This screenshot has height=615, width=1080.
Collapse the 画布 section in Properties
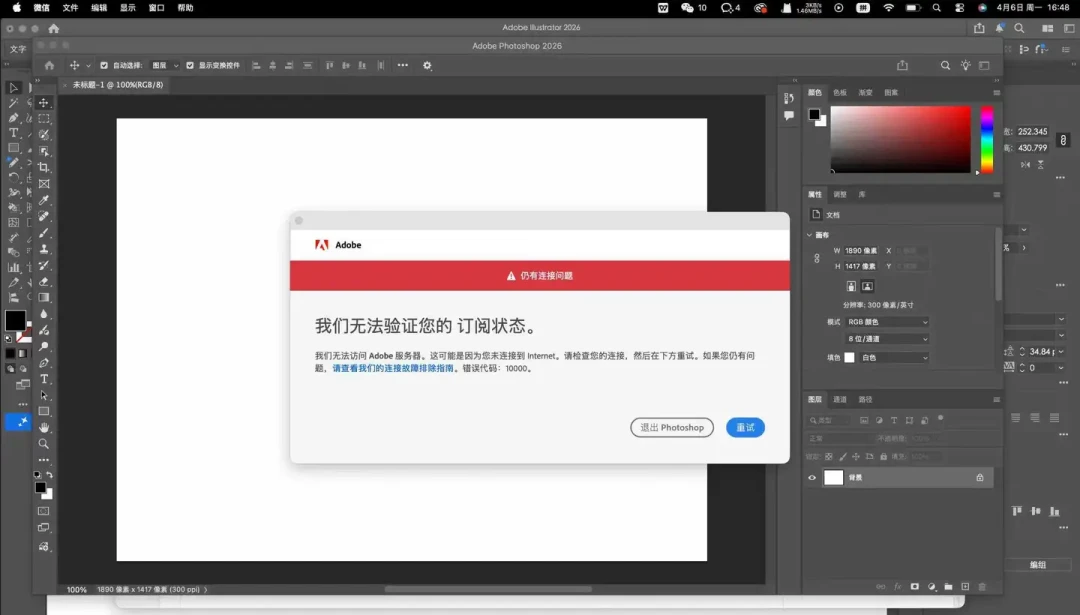pyautogui.click(x=810, y=235)
